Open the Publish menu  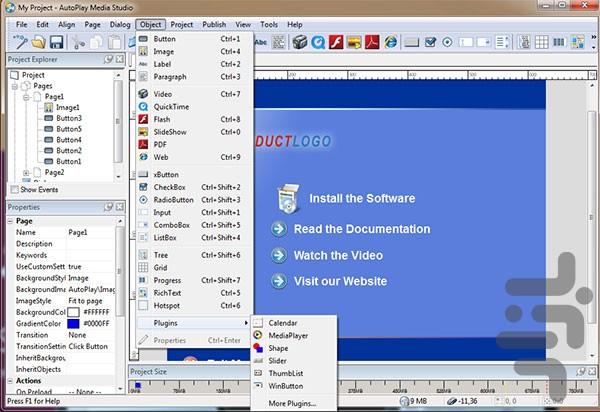click(x=214, y=24)
